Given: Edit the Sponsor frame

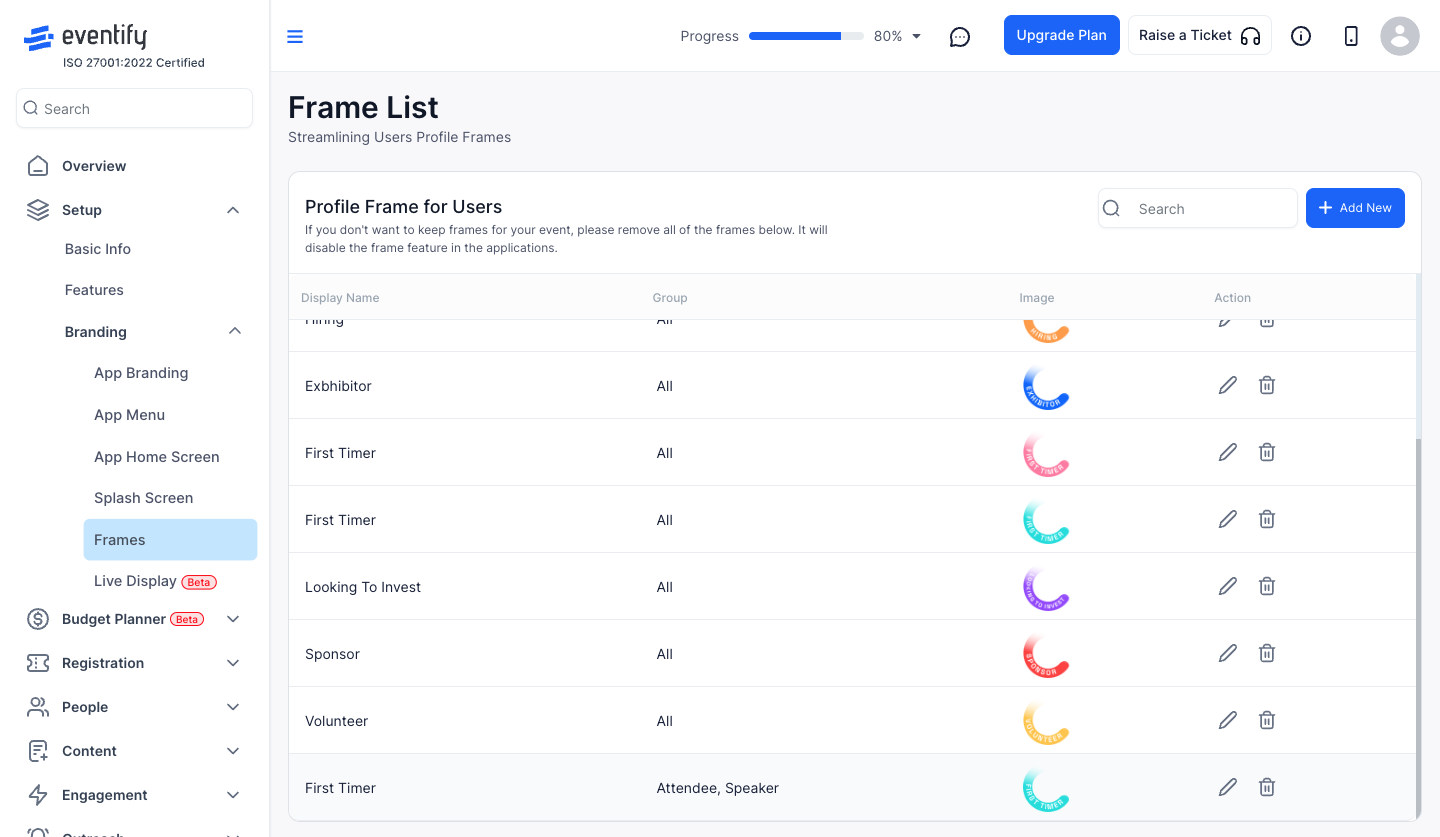Looking at the screenshot, I should pyautogui.click(x=1228, y=653).
